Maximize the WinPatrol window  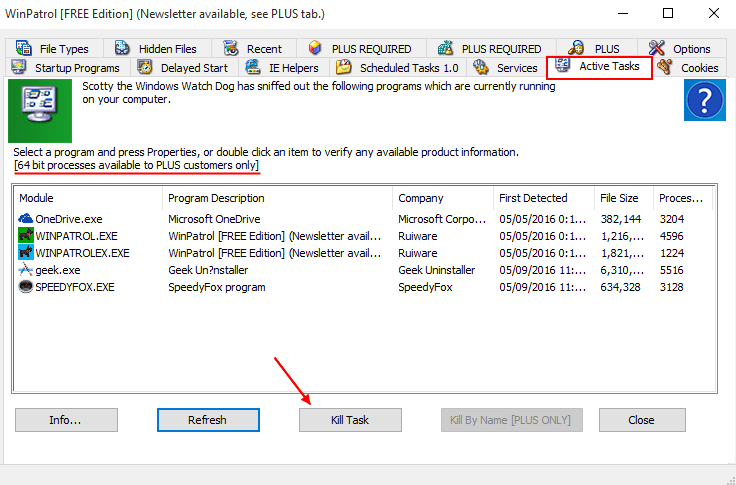pos(667,13)
